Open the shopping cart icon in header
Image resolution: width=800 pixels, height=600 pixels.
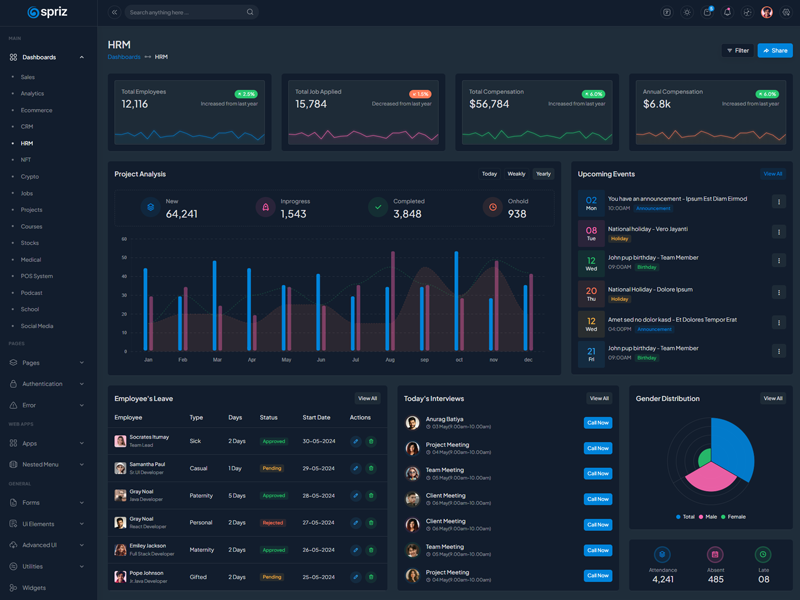click(x=707, y=12)
